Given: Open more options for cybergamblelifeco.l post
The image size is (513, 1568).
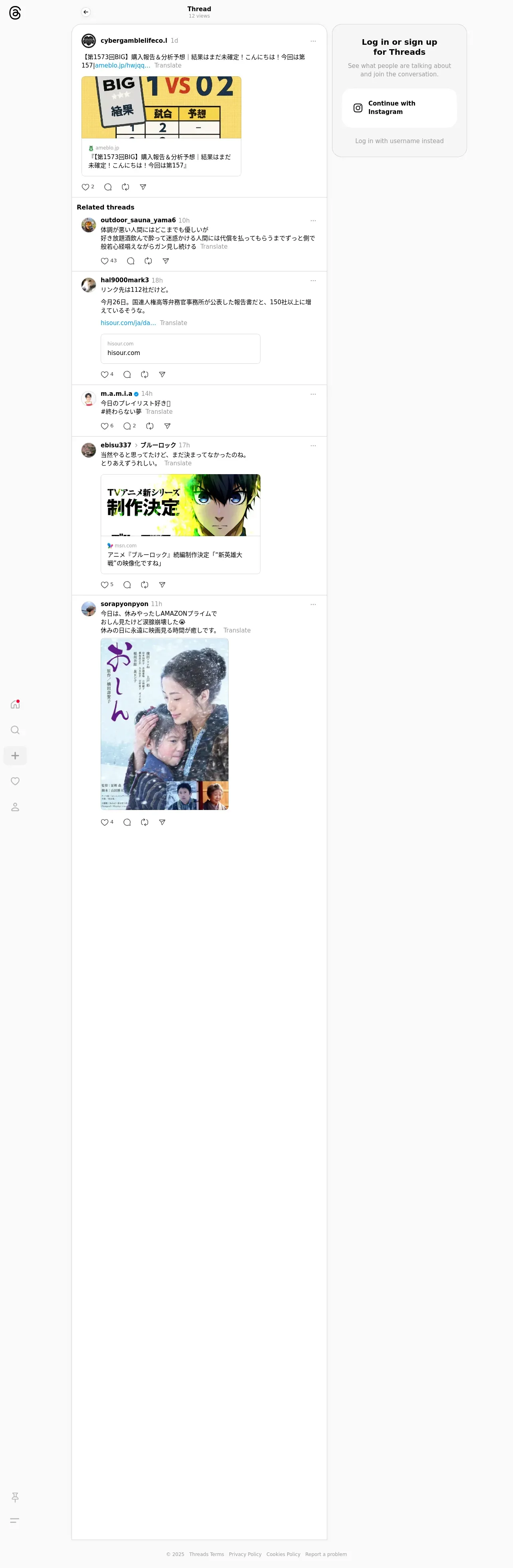Looking at the screenshot, I should pos(313,42).
